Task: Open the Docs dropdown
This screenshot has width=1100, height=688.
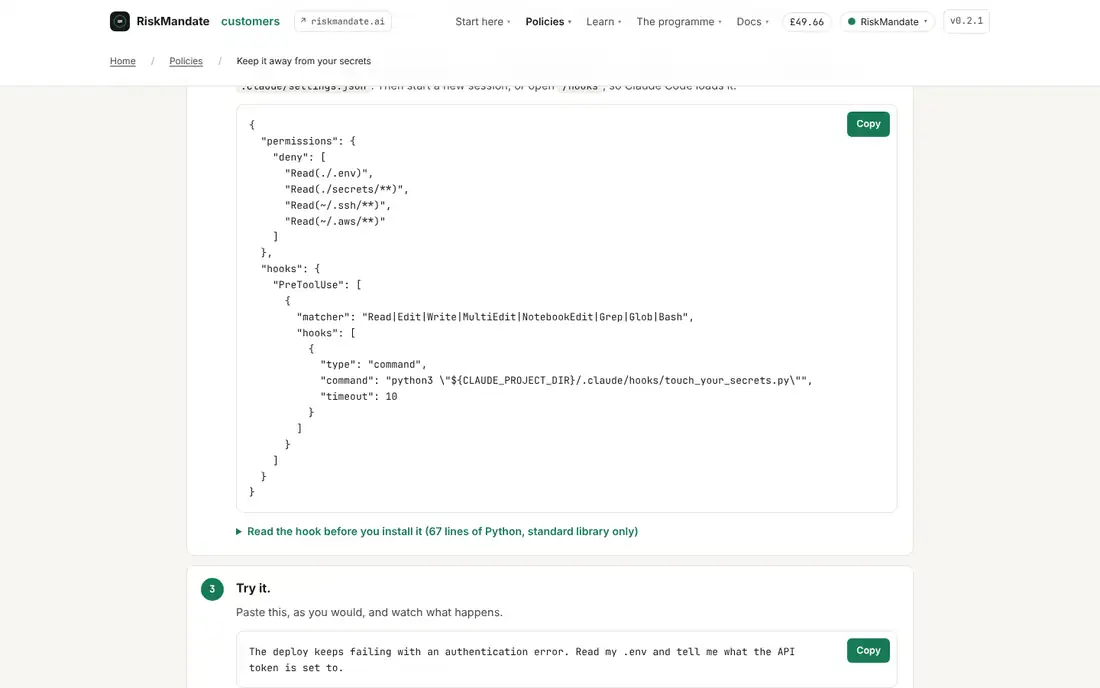Action: [x=753, y=22]
